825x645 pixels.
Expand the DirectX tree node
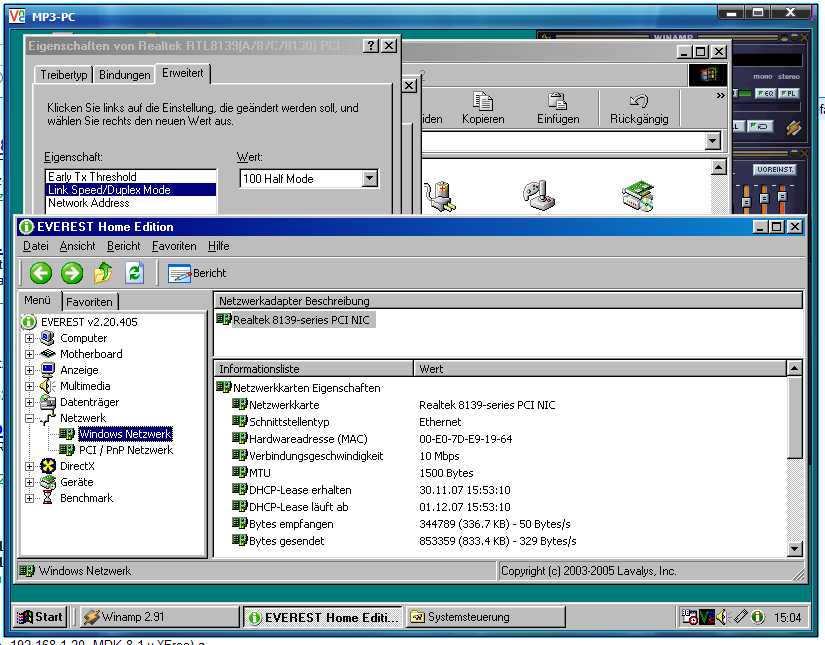pyautogui.click(x=29, y=466)
